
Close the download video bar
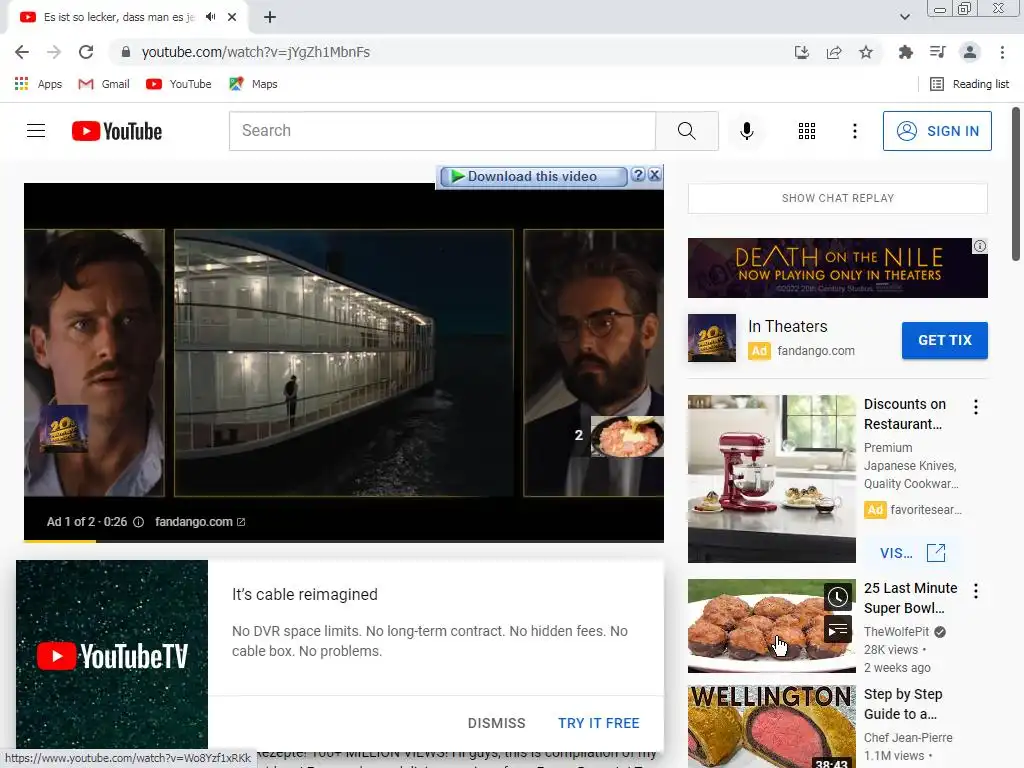[654, 174]
